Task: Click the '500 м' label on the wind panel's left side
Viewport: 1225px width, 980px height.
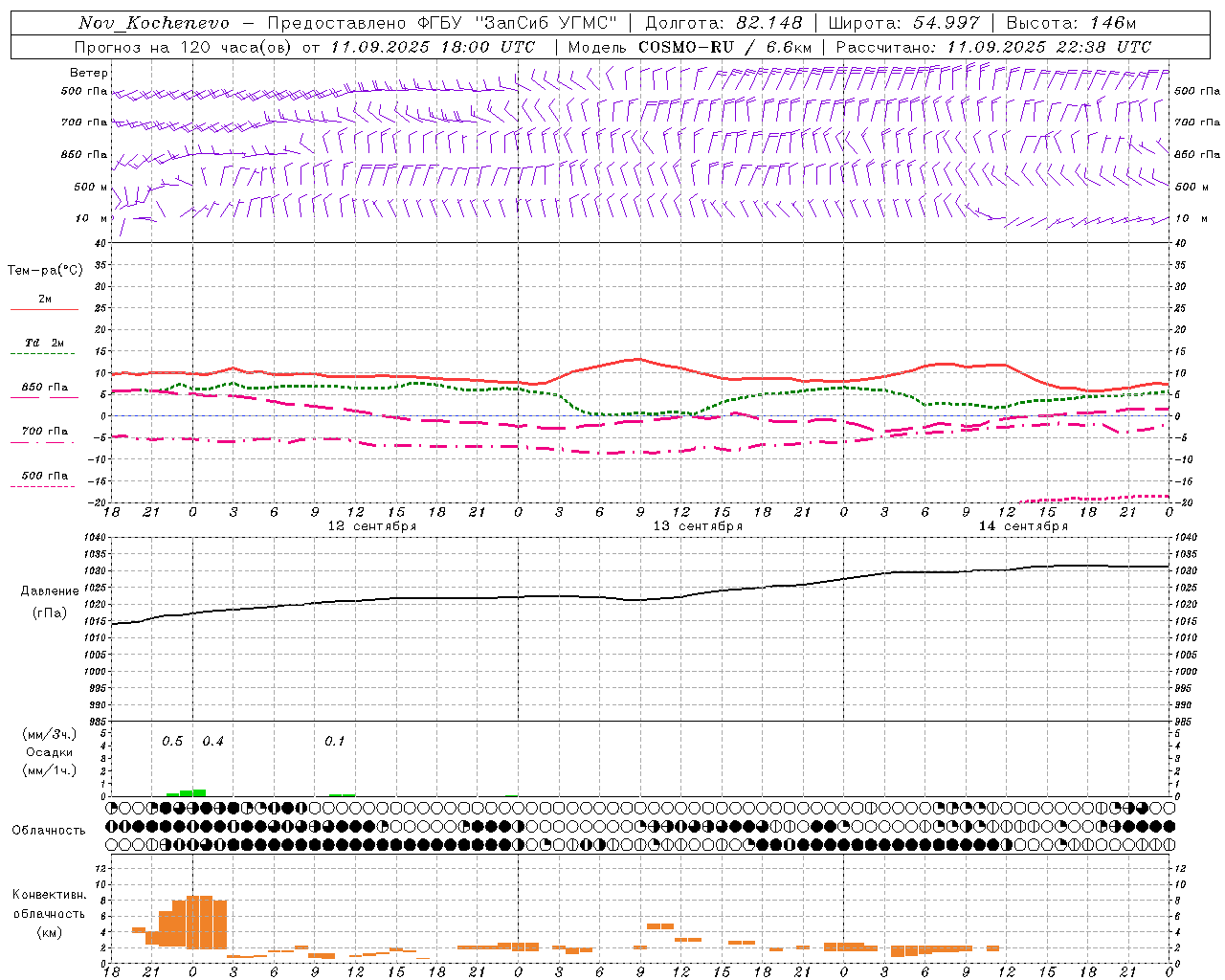Action: [91, 187]
